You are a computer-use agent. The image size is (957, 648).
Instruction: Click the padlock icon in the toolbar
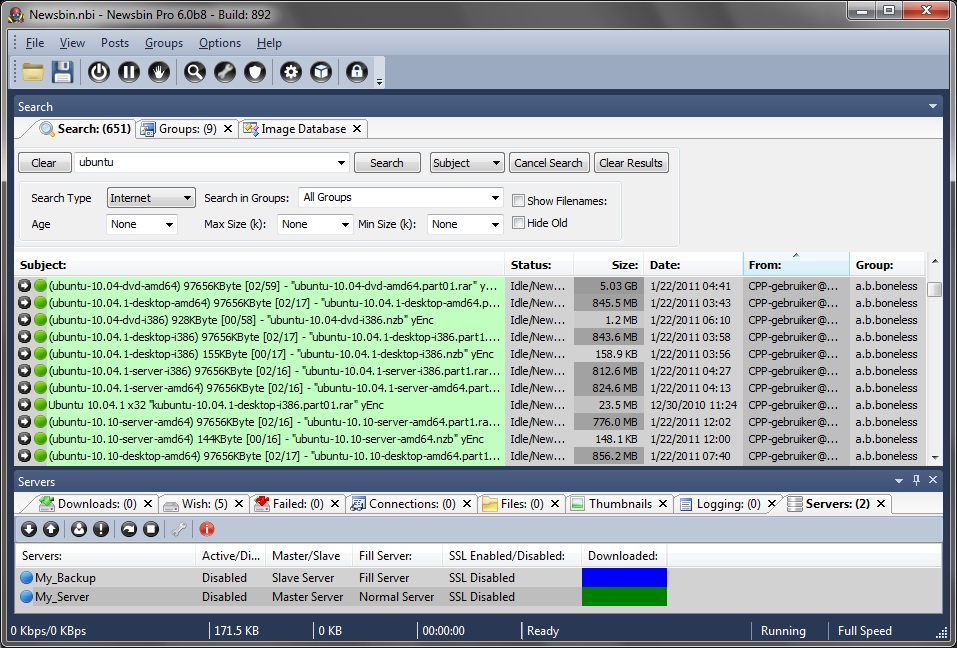[355, 72]
